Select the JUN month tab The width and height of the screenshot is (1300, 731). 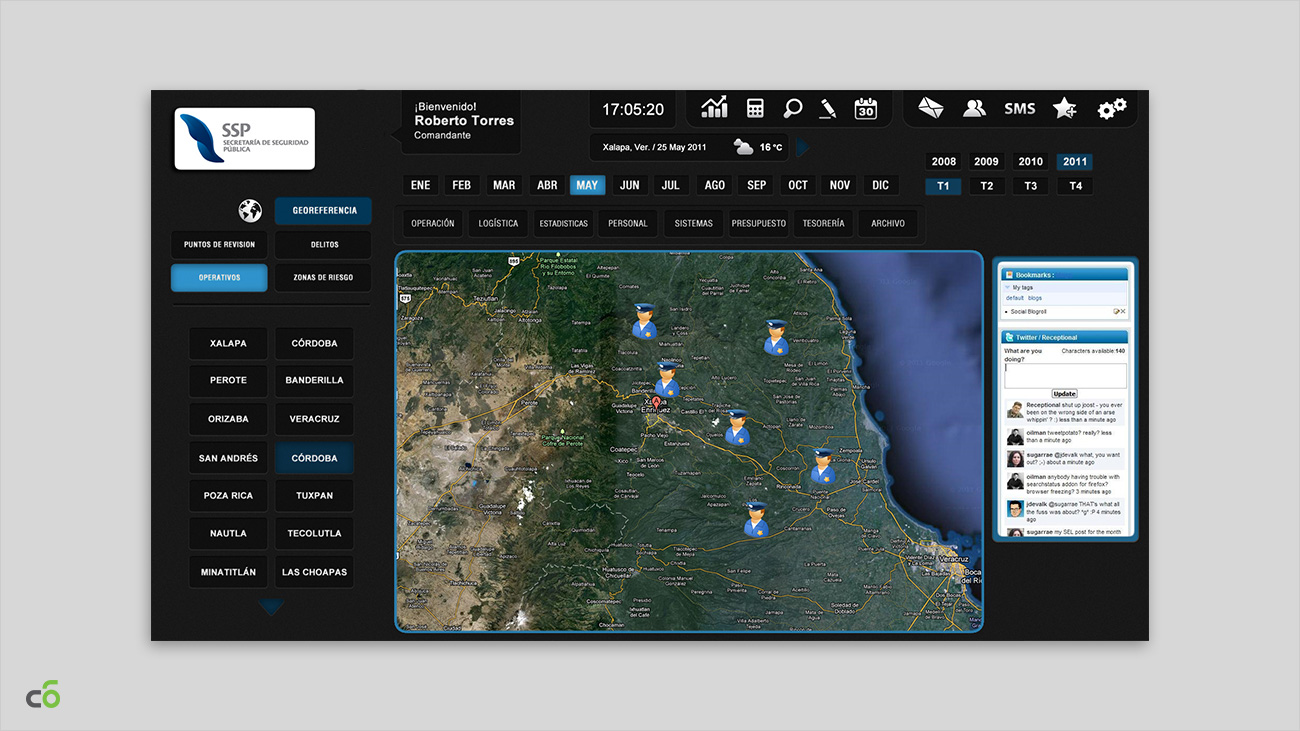pyautogui.click(x=629, y=185)
